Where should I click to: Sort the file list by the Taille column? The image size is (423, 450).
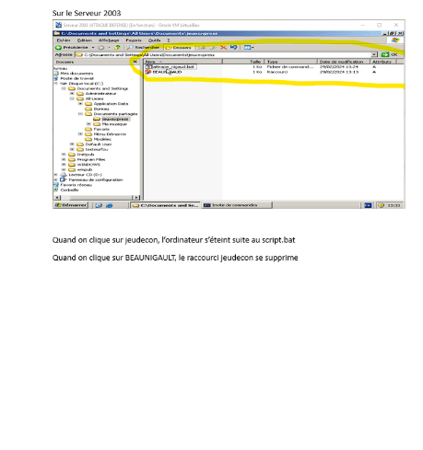coord(243,62)
